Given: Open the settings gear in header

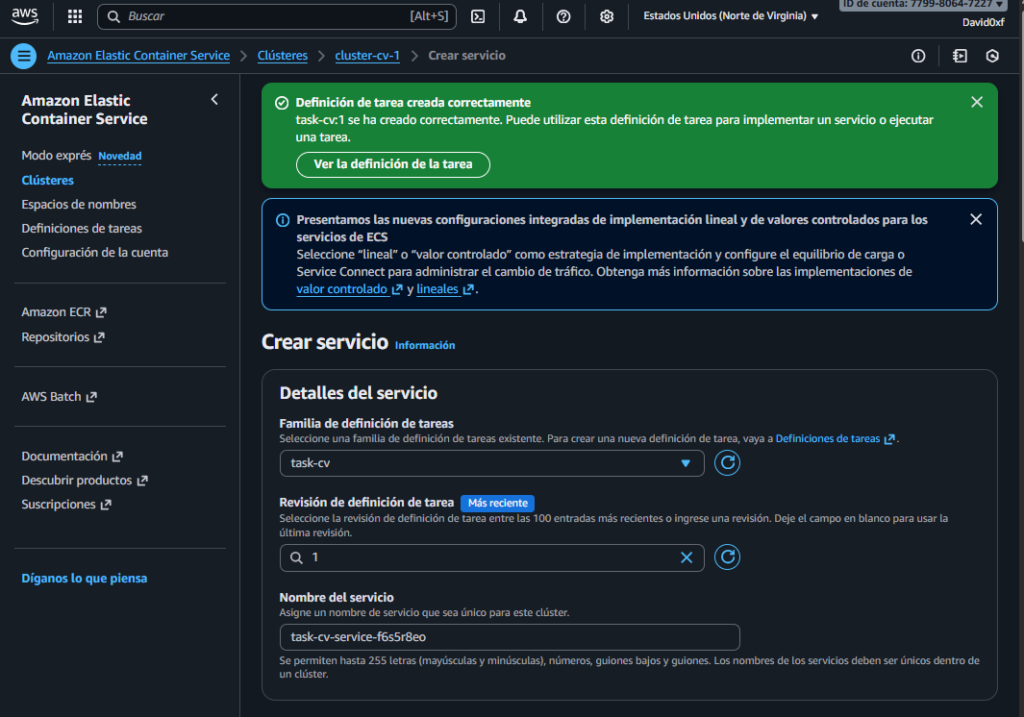Looking at the screenshot, I should (x=606, y=17).
